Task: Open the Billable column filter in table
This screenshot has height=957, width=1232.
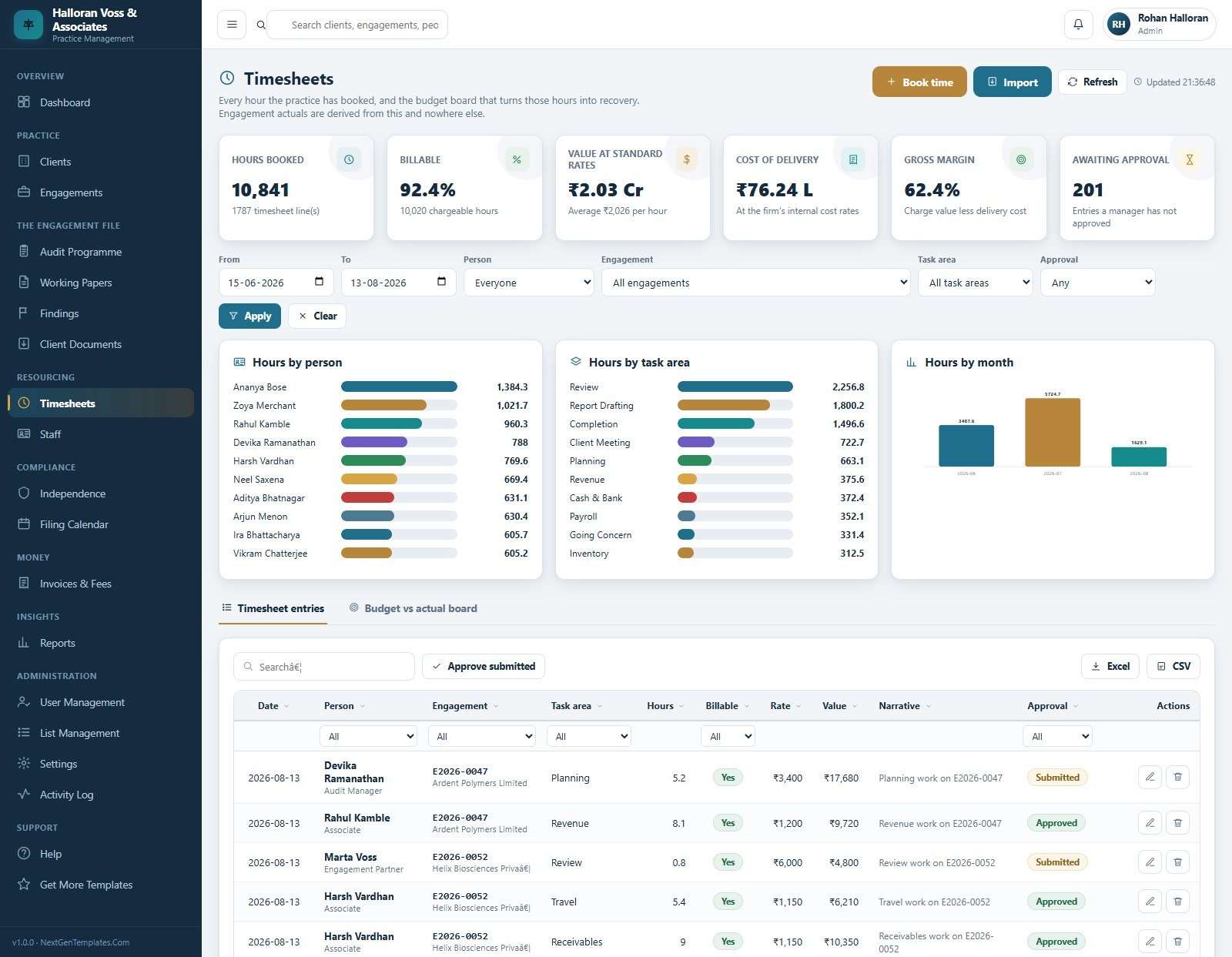Action: tap(728, 736)
